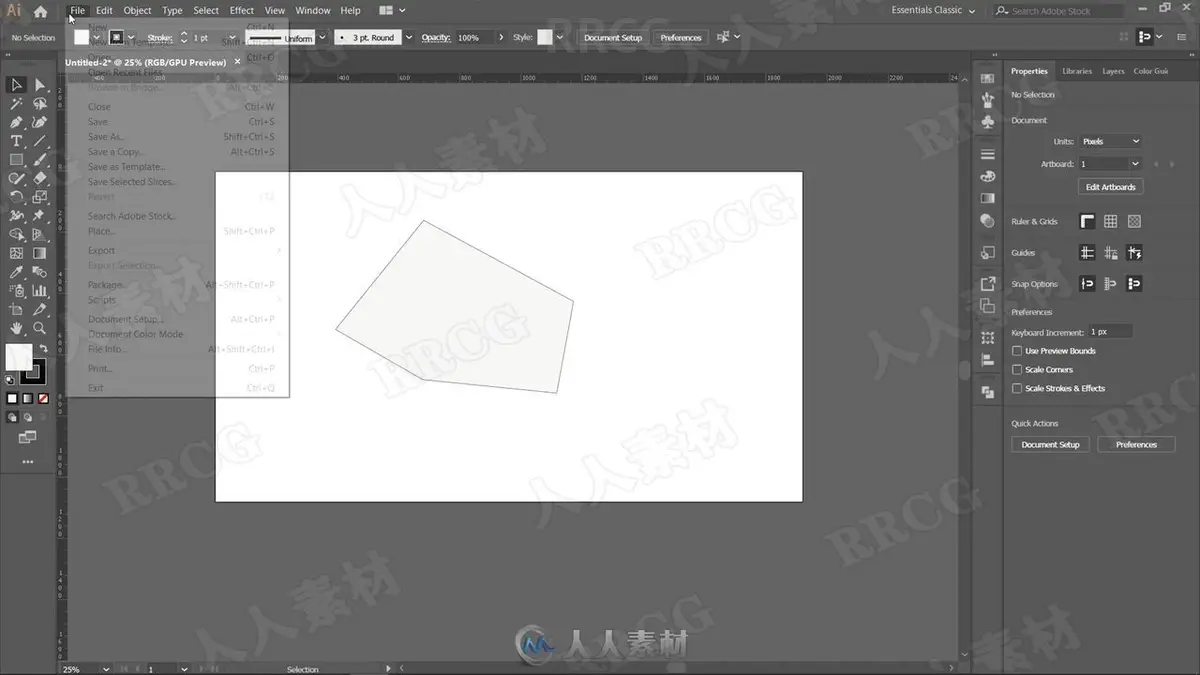1200x675 pixels.
Task: Open the Units dropdown set to Pixels
Action: click(1110, 142)
